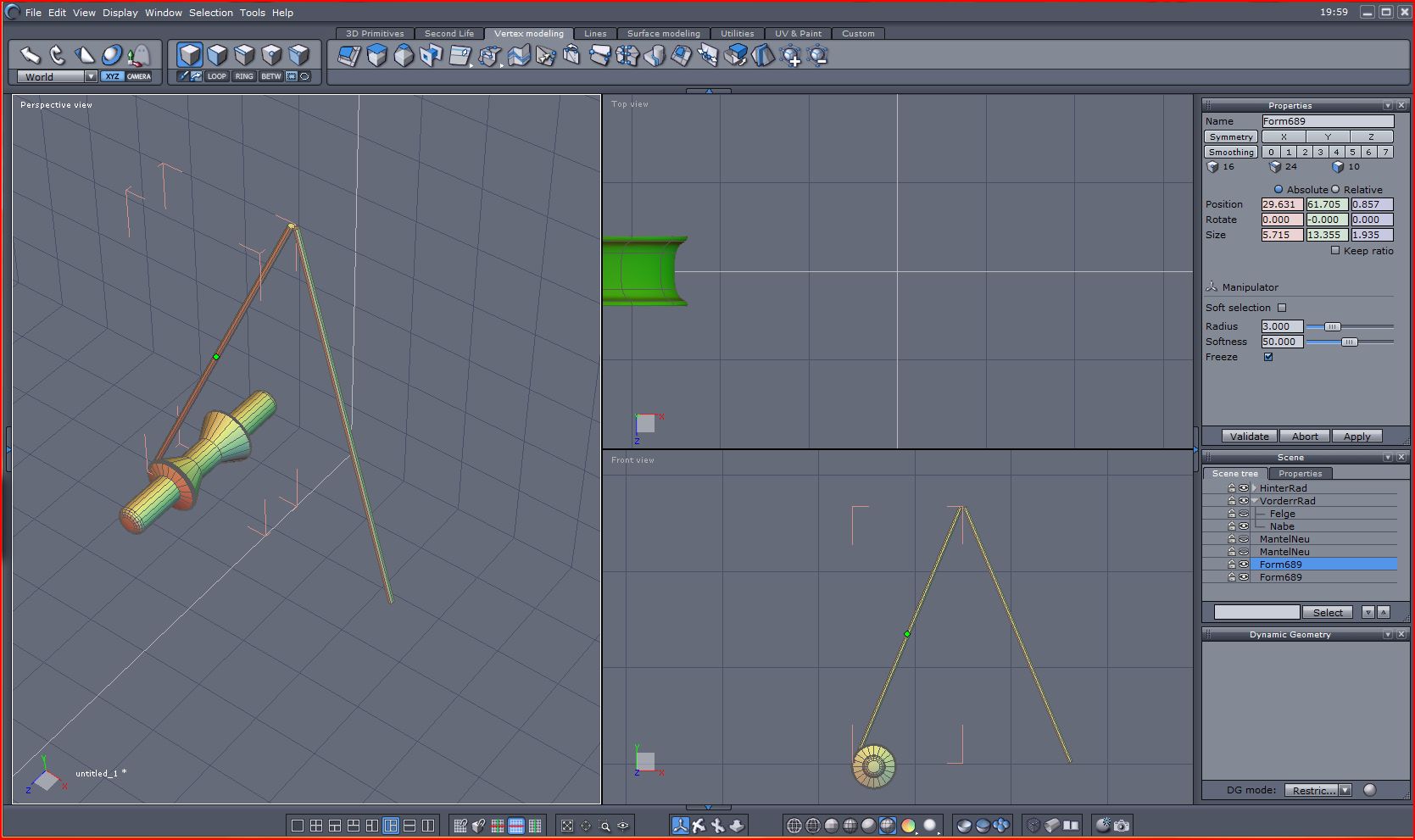Toggle visibility of VorderrRad object

click(x=1244, y=501)
